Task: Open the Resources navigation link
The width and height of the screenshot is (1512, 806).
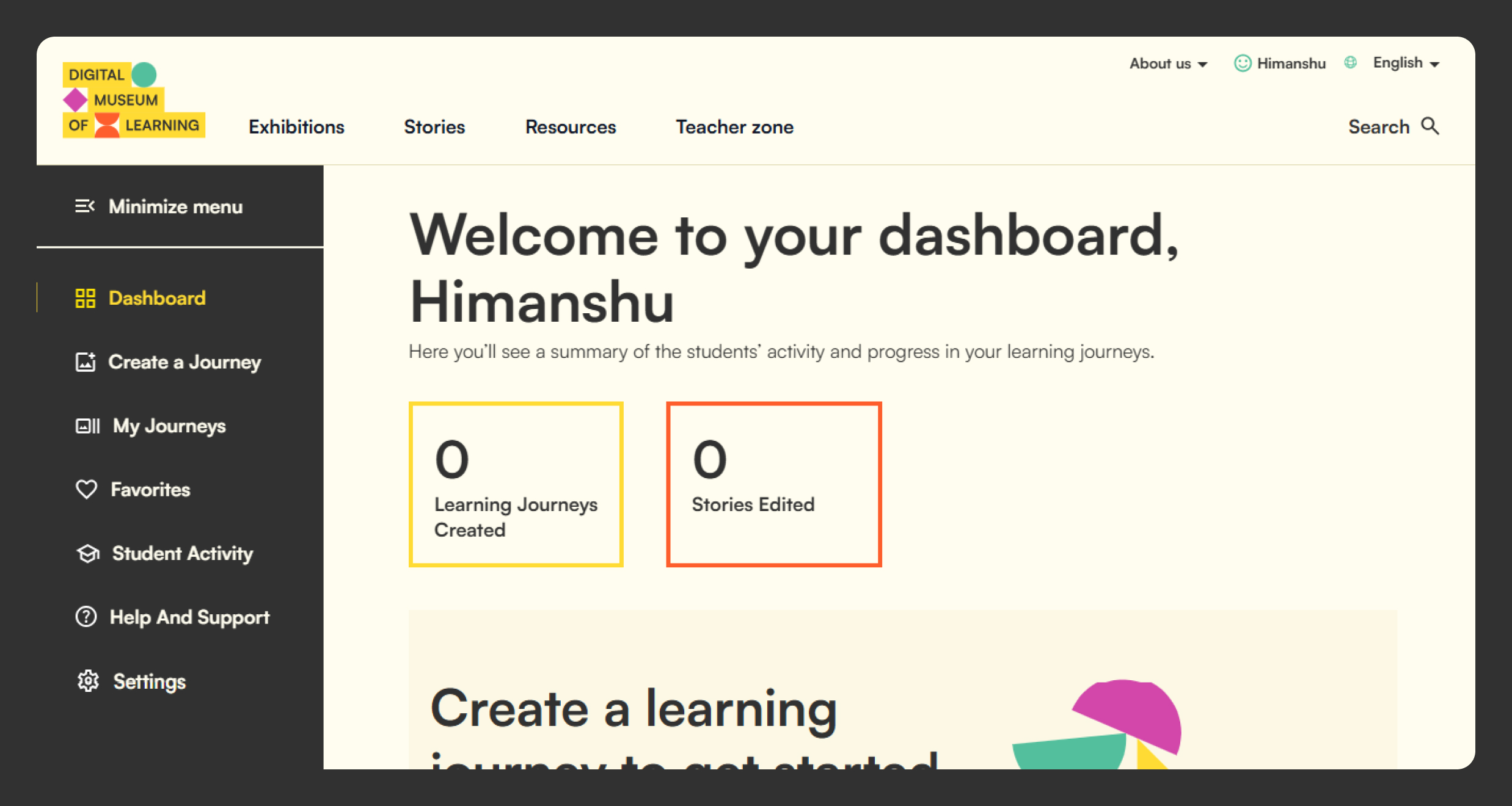Action: pos(571,127)
